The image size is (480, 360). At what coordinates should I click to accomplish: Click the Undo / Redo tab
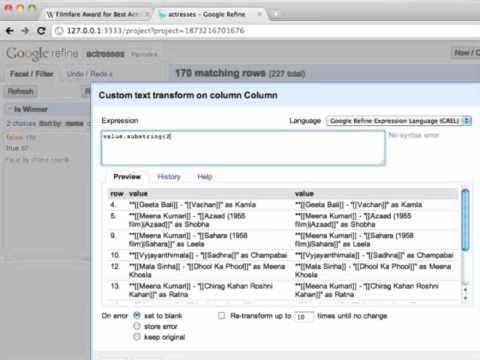point(89,74)
